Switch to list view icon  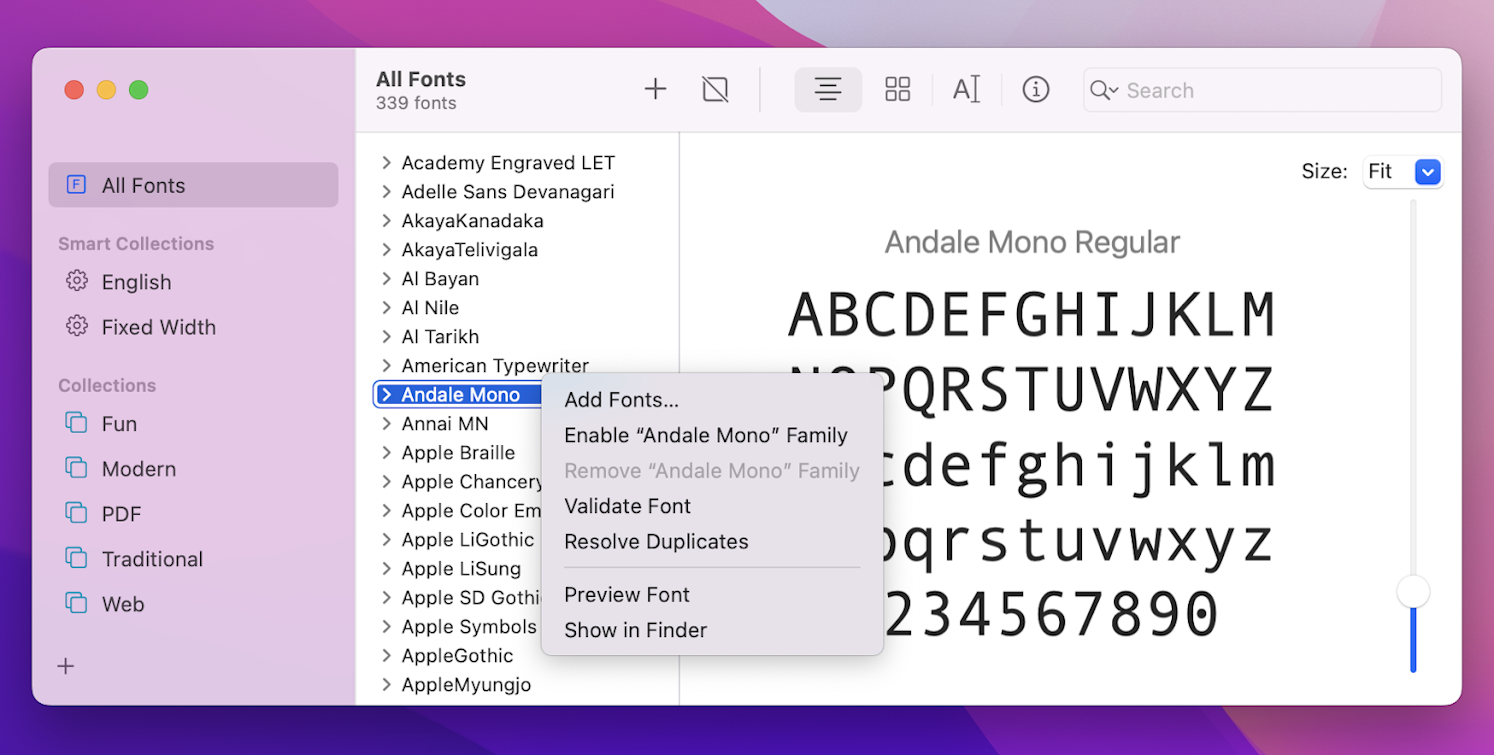[x=828, y=89]
